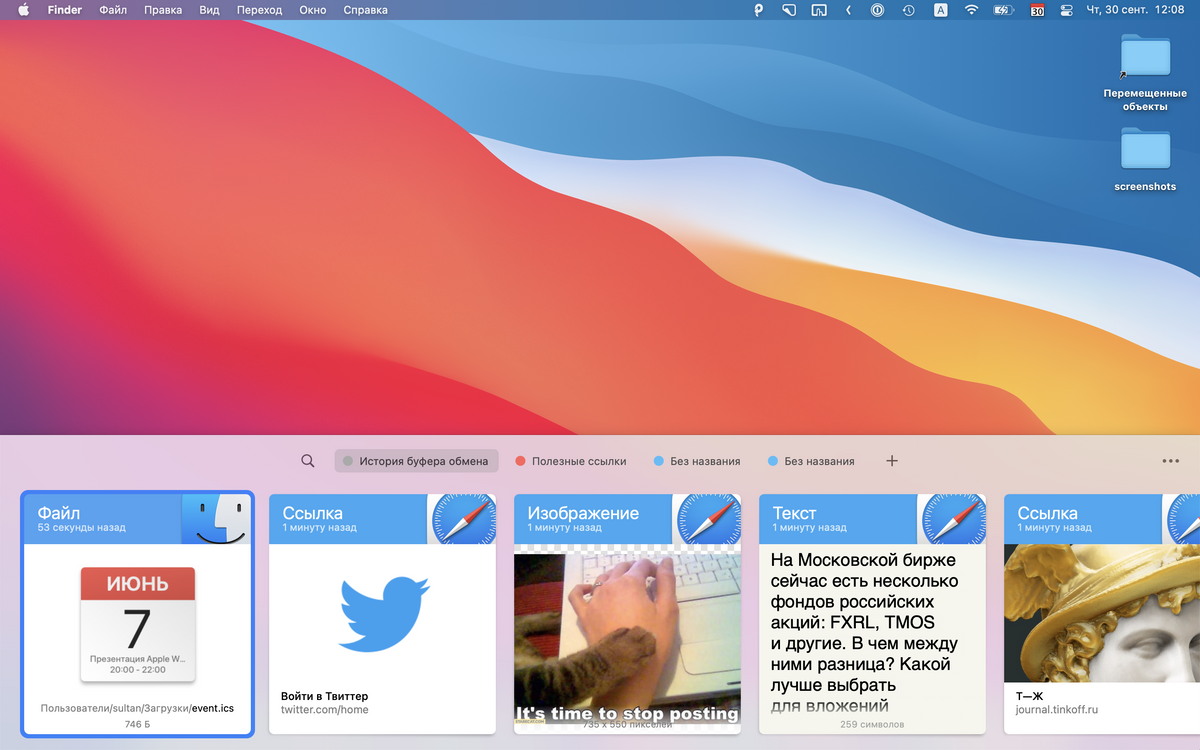1200x750 pixels.
Task: Open the three-dot more options menu
Action: click(1170, 461)
